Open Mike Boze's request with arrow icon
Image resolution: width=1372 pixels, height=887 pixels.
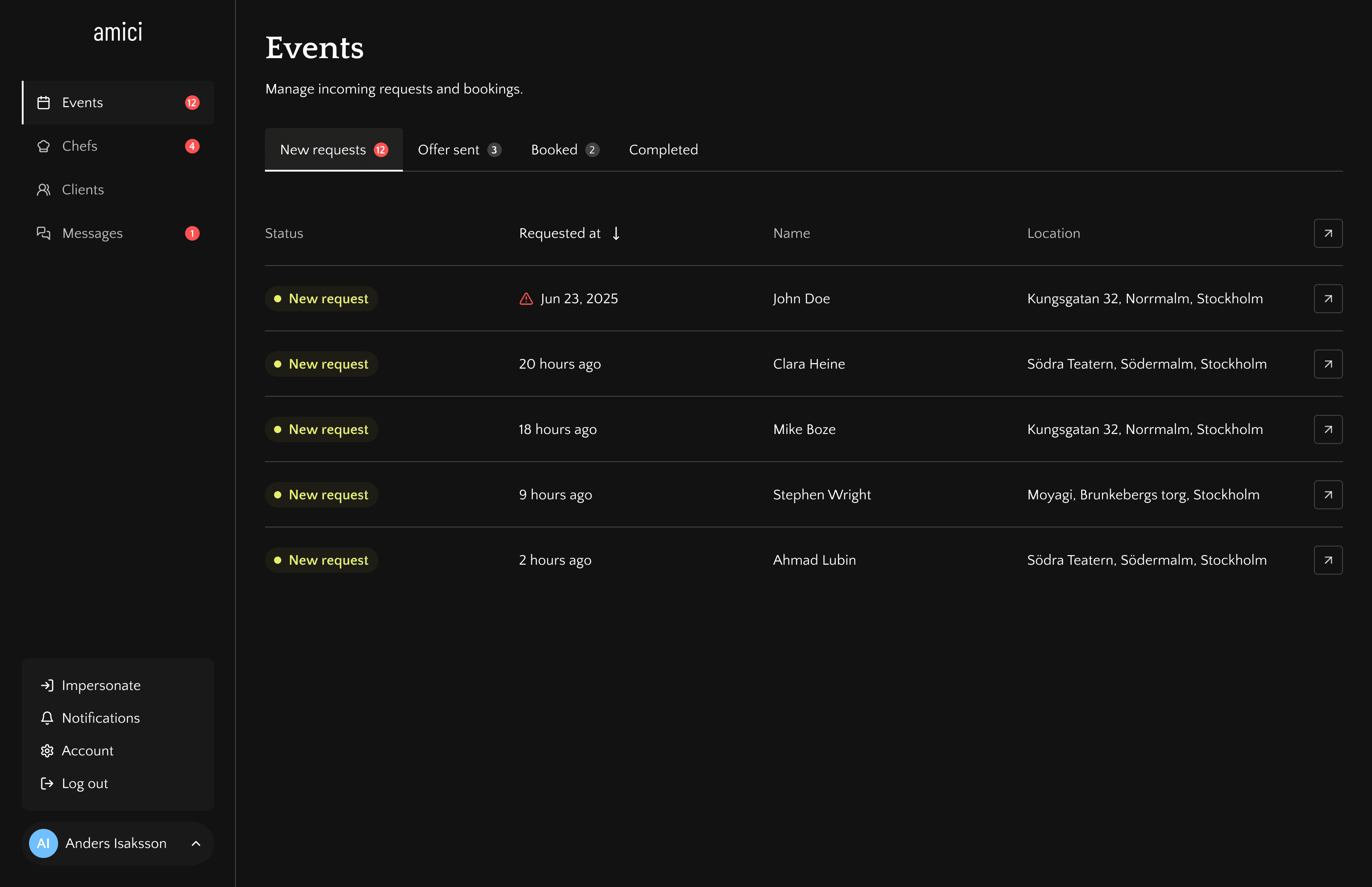[1328, 429]
